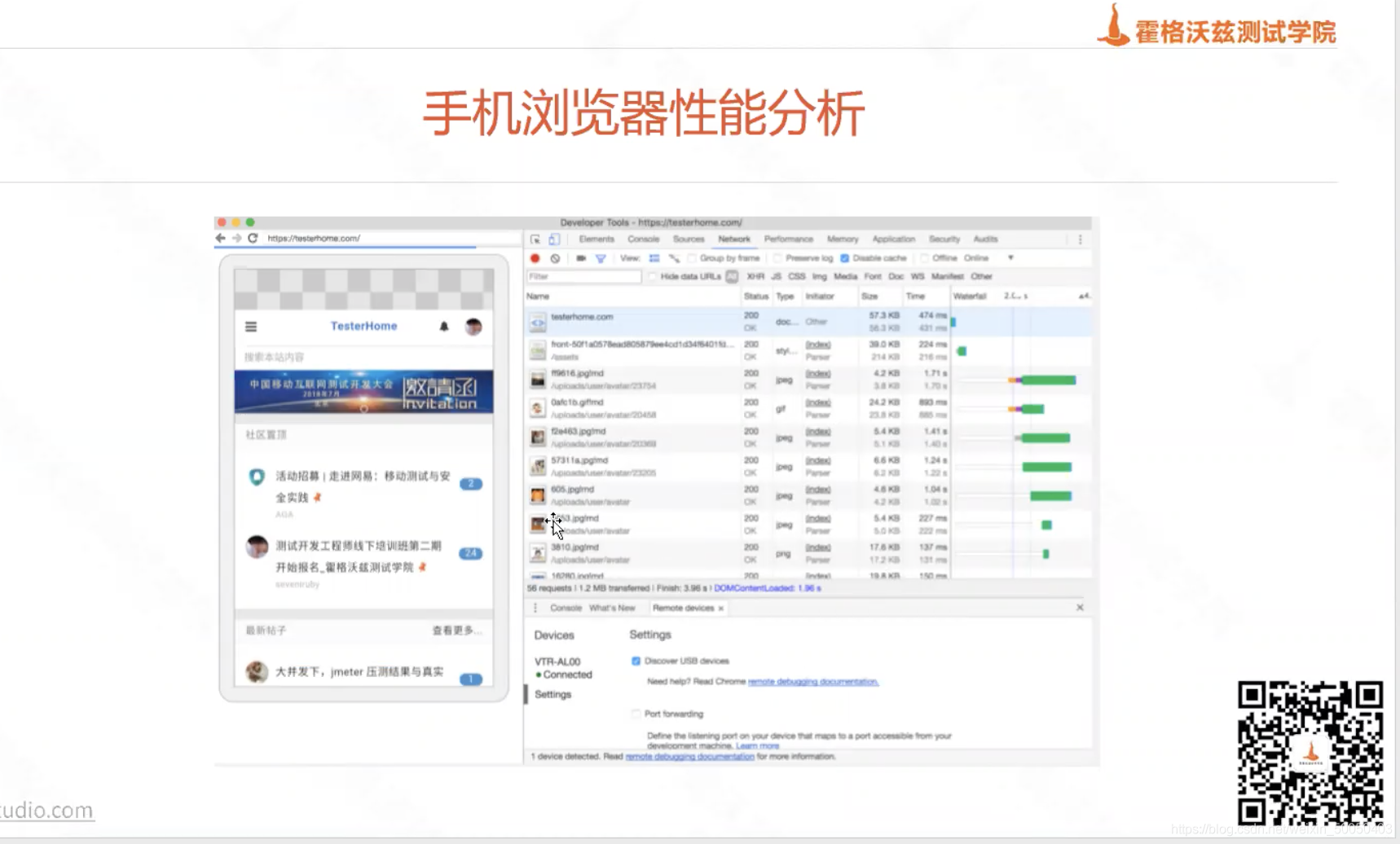The height and width of the screenshot is (844, 1400).
Task: Click the thumbnail for 3810.jpg!md
Action: (538, 553)
